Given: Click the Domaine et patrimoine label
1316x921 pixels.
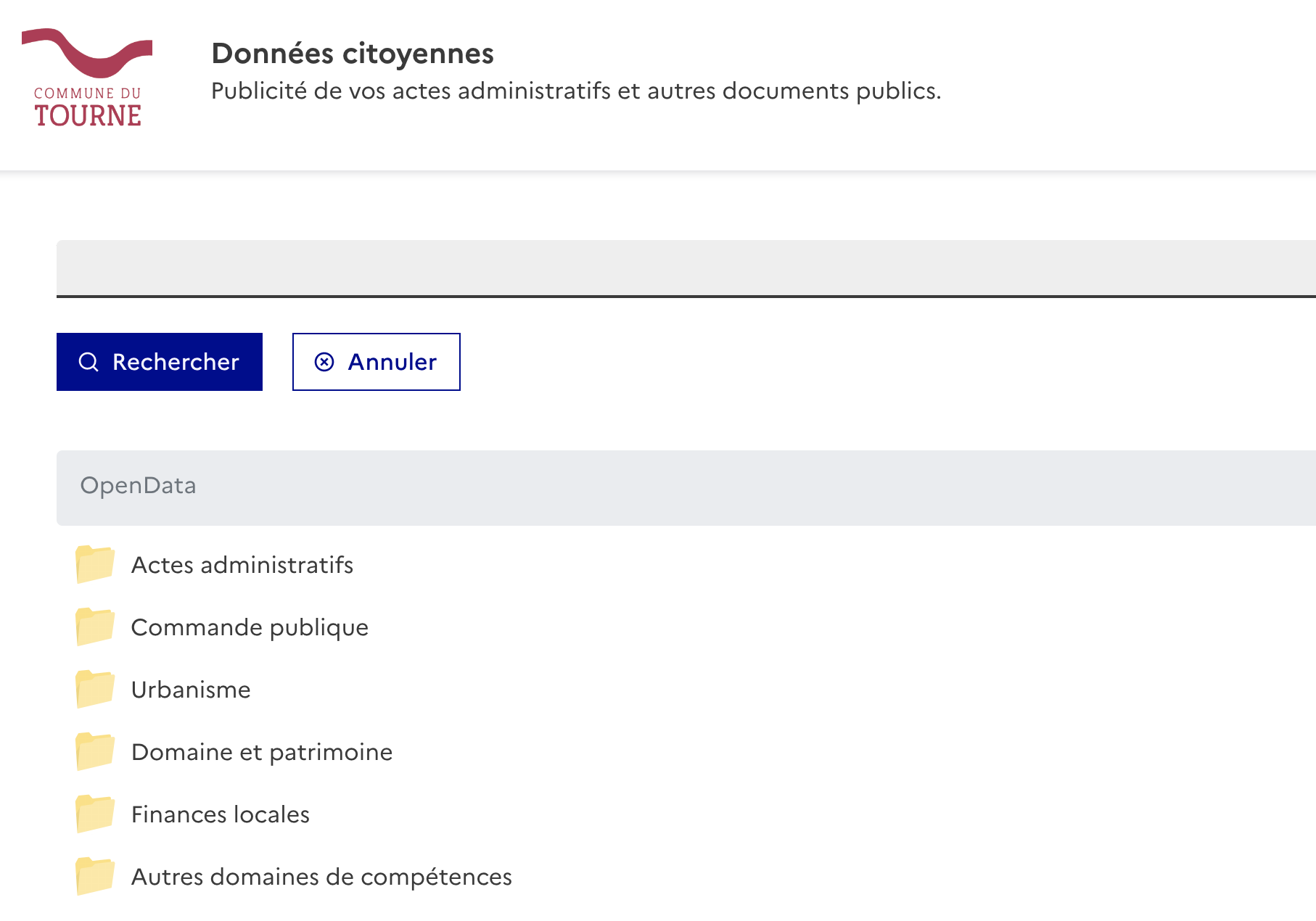Looking at the screenshot, I should (x=262, y=753).
